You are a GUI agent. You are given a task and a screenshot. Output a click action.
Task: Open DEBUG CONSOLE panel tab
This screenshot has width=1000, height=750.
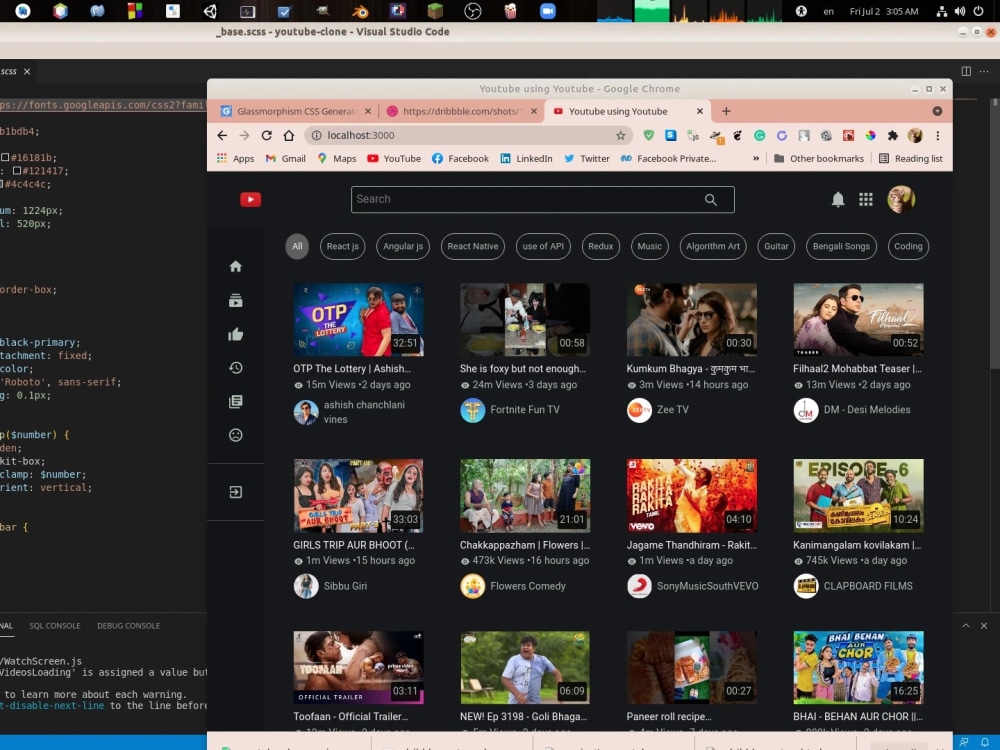pyautogui.click(x=128, y=626)
